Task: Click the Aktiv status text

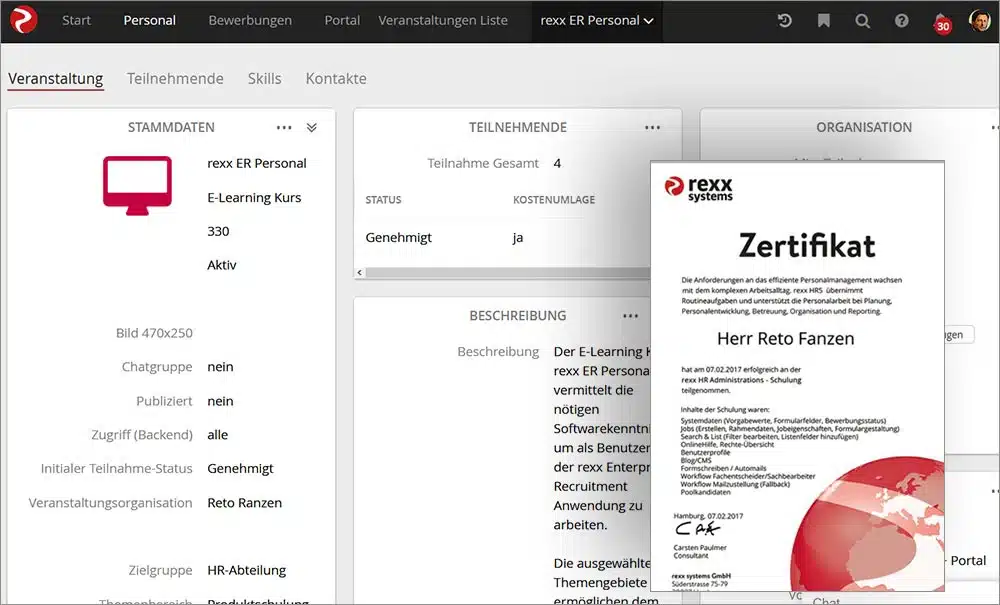Action: (x=221, y=265)
